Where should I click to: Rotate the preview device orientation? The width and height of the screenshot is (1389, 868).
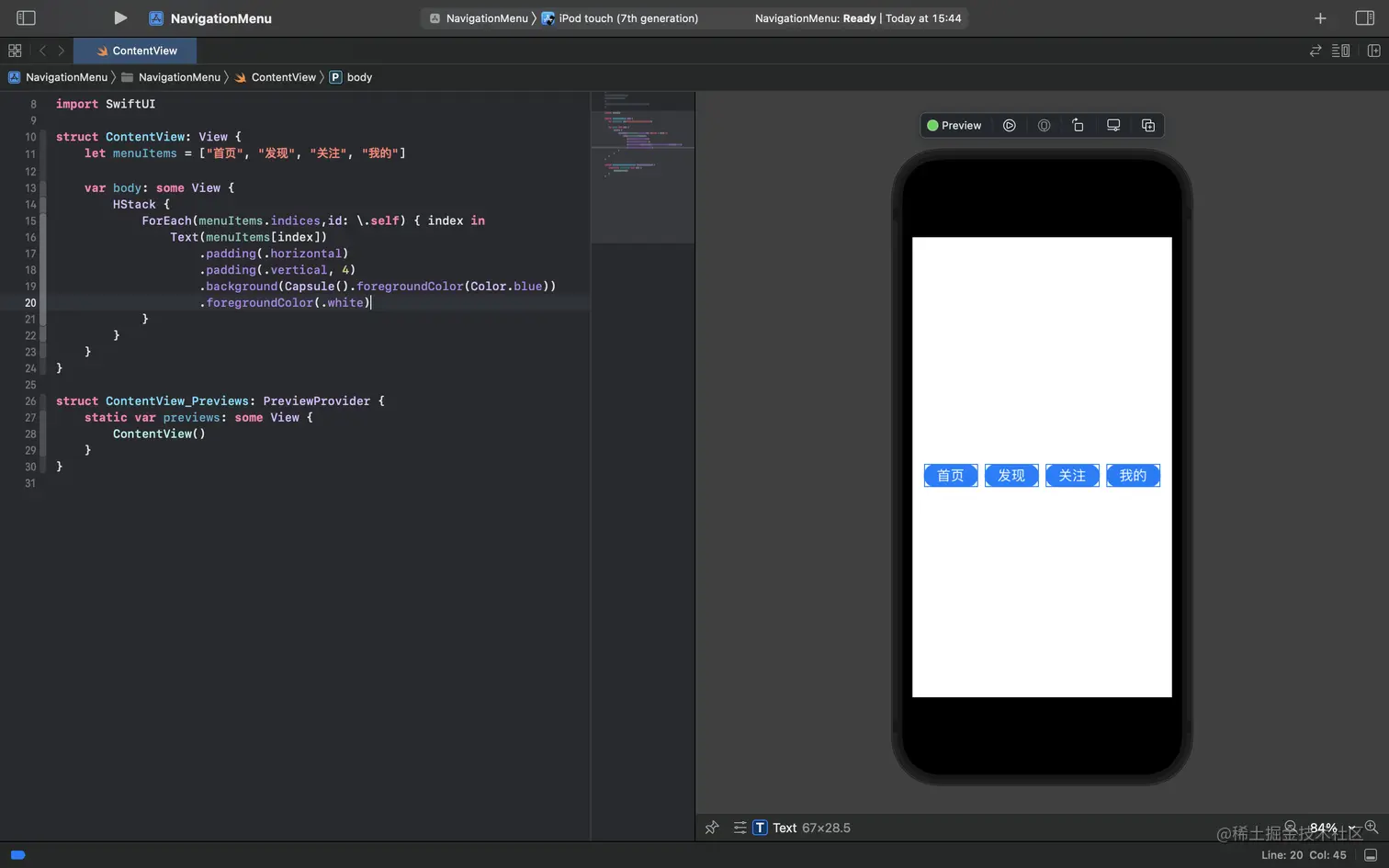1078,125
